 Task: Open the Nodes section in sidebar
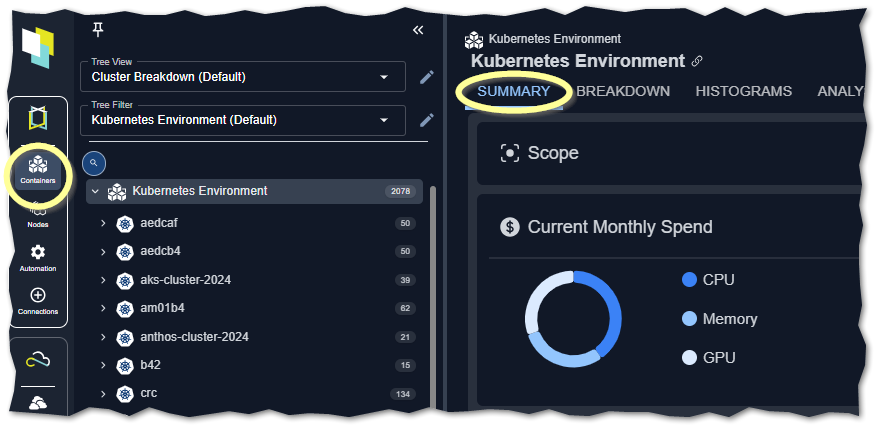pos(38,216)
